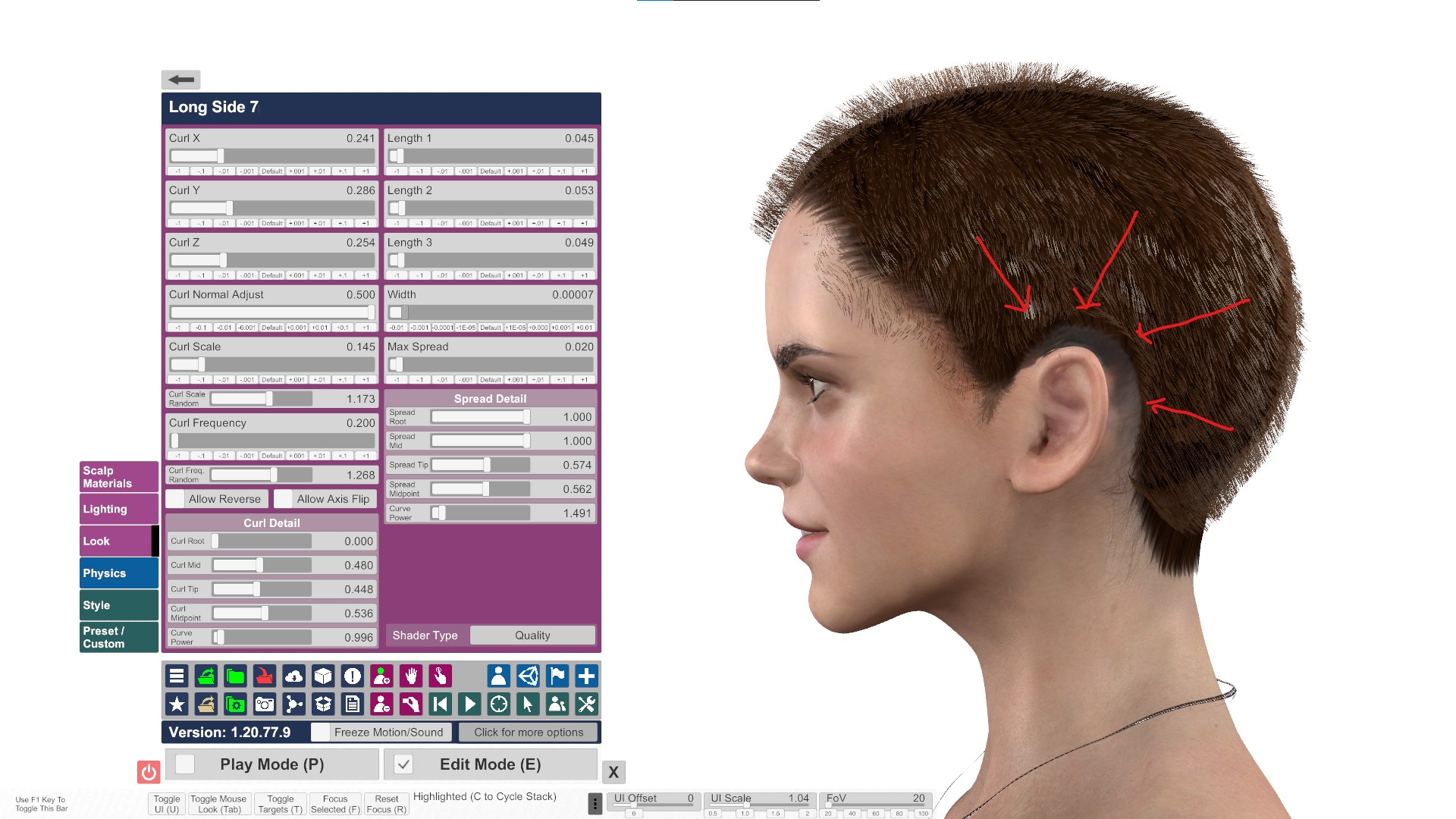Click the blue plus add icon

tap(586, 676)
